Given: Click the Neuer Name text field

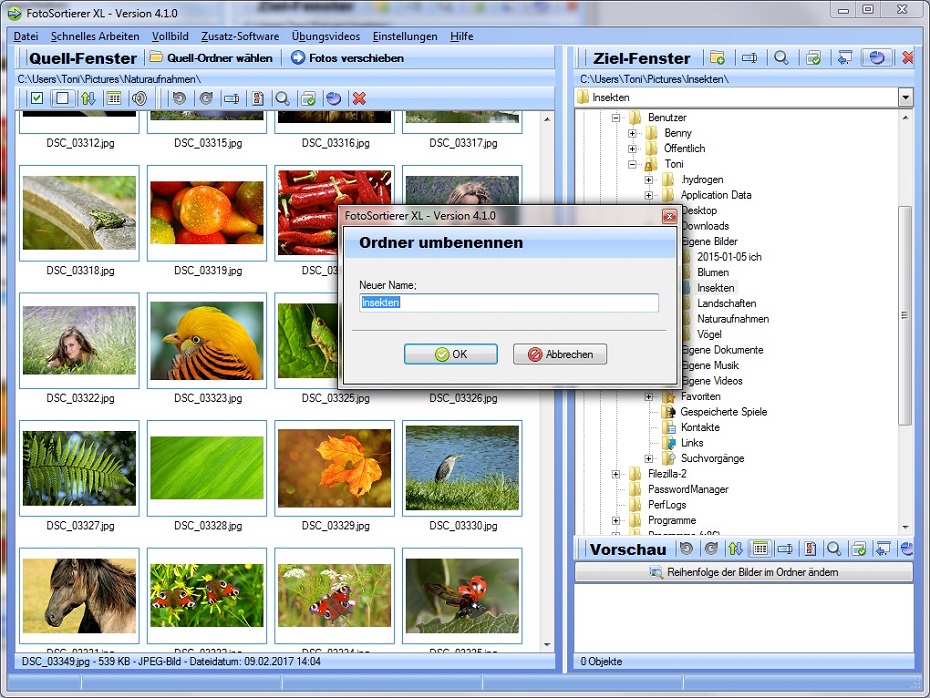Looking at the screenshot, I should pos(509,303).
